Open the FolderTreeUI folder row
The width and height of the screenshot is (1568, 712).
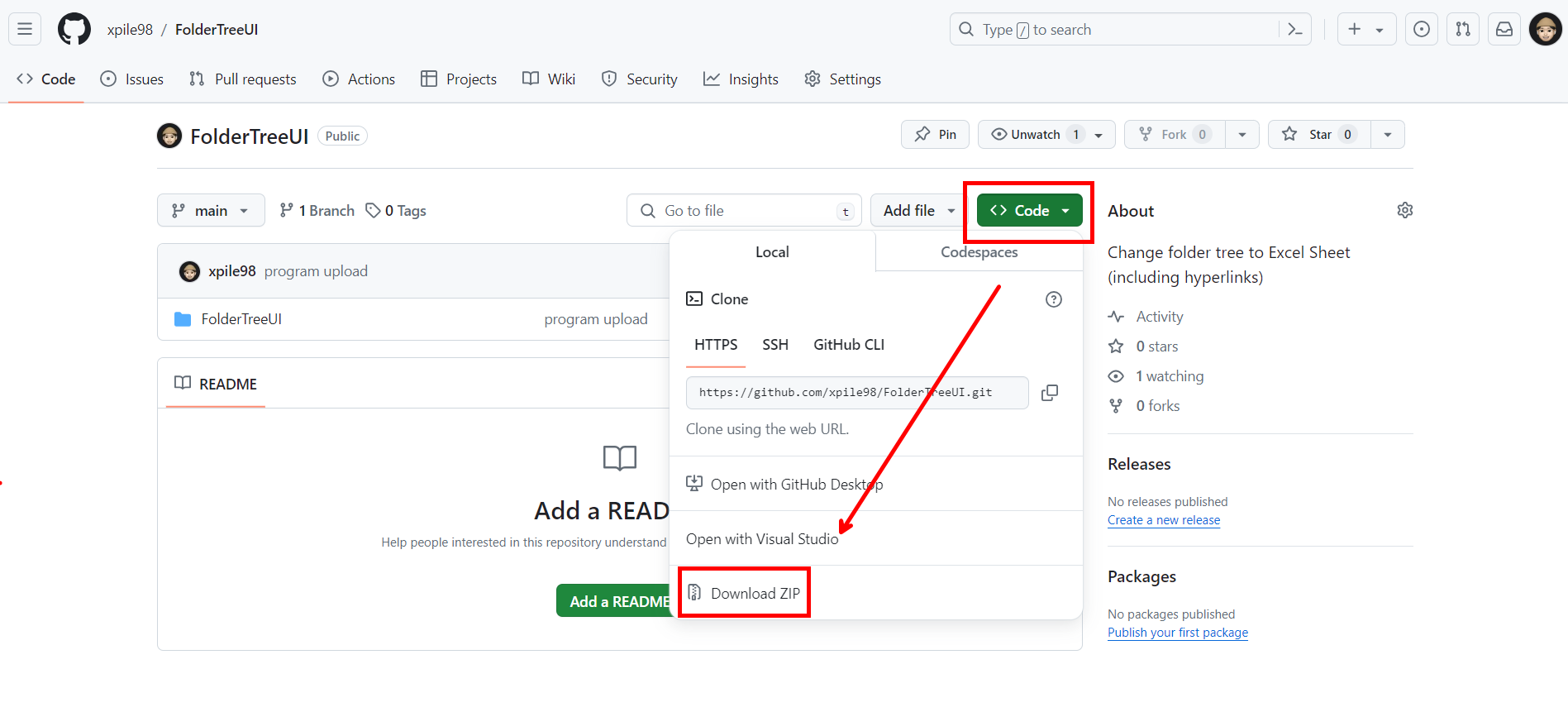(x=241, y=319)
